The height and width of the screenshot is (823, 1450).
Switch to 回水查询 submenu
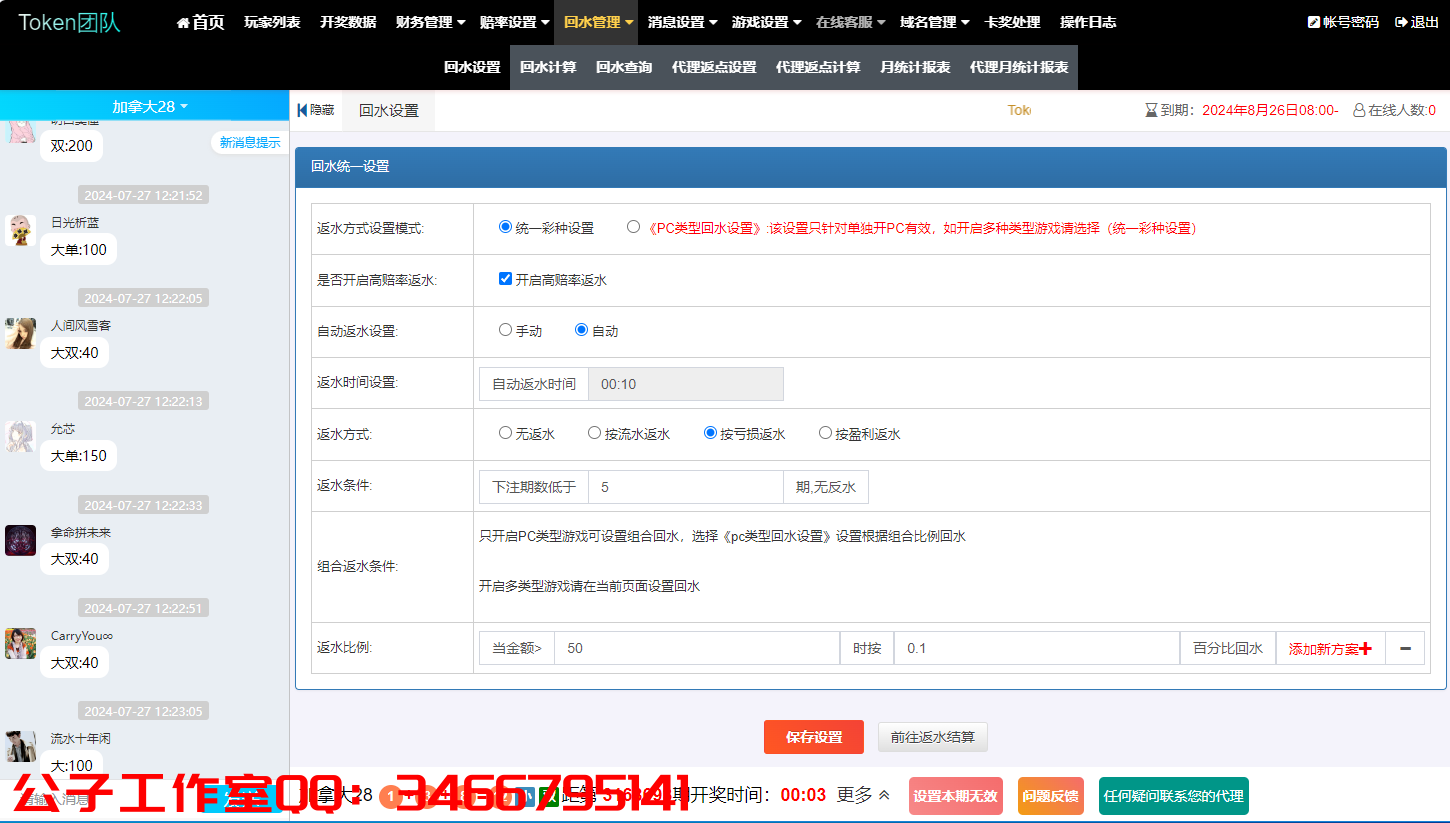click(624, 67)
